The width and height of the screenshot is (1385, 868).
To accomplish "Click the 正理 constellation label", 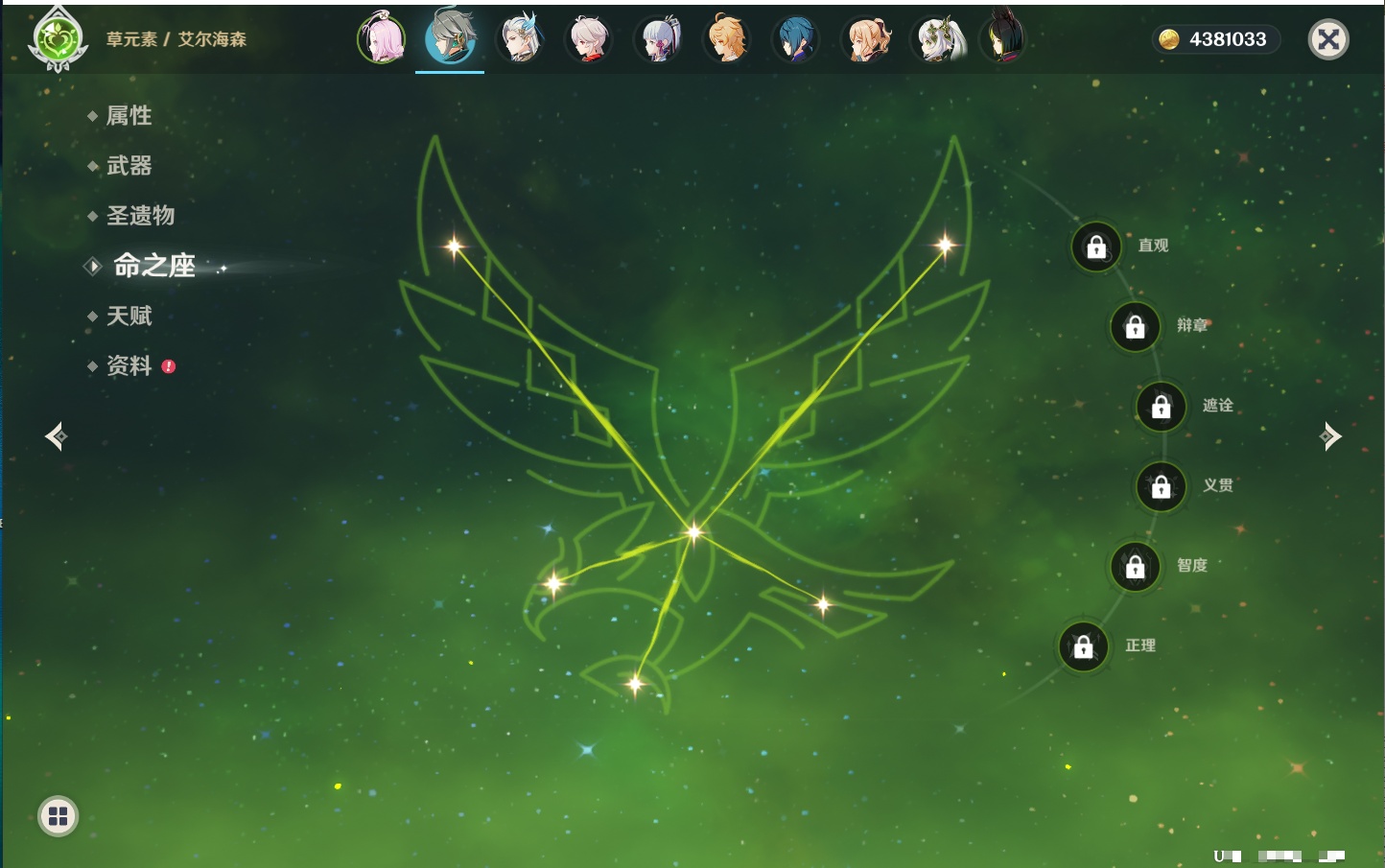I will click(x=1140, y=645).
